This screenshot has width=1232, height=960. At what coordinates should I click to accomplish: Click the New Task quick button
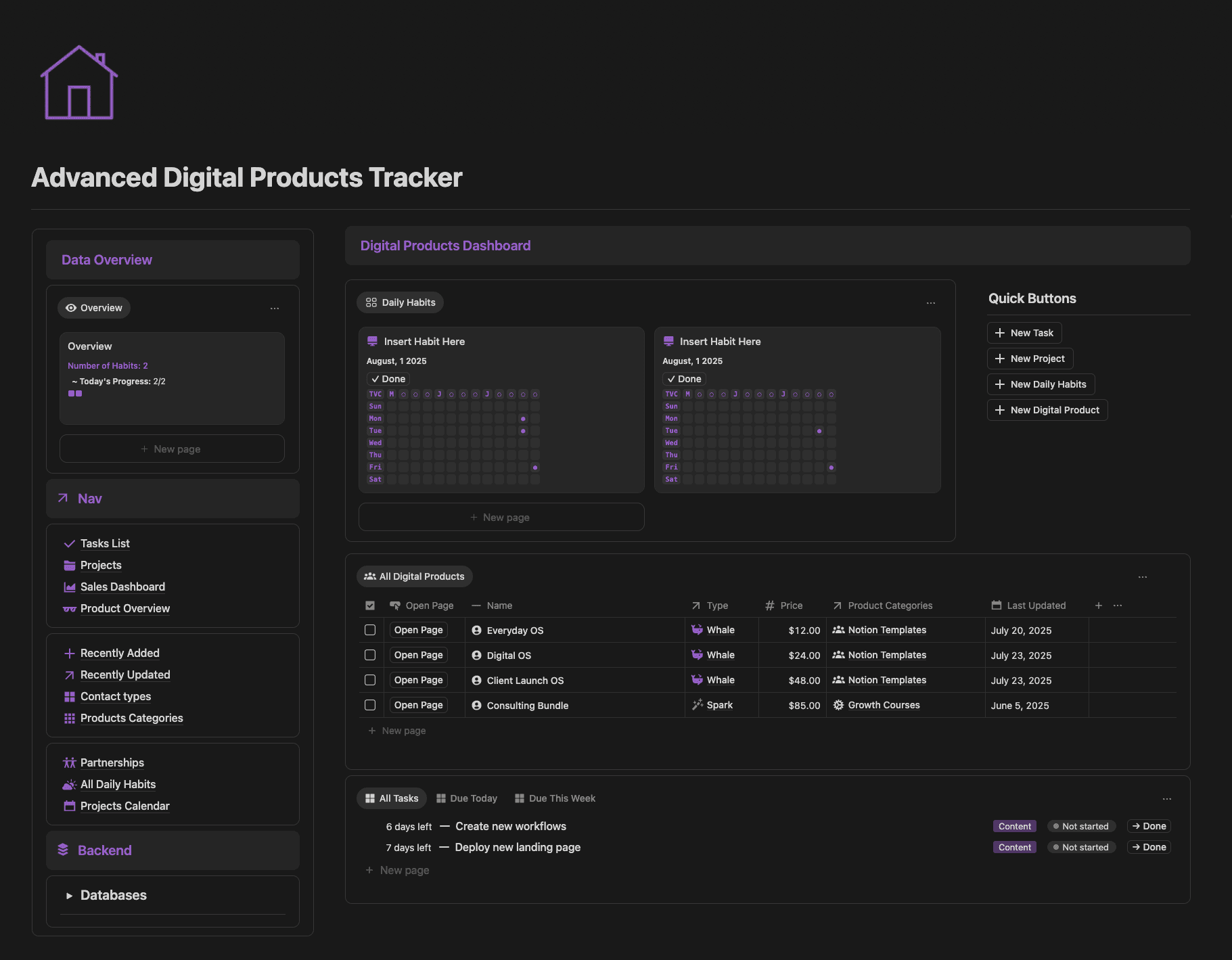tap(1024, 332)
